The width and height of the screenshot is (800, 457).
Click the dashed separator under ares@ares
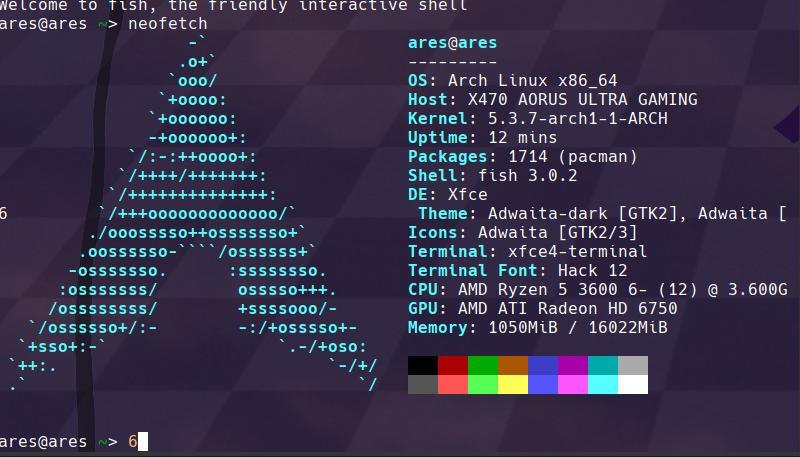click(453, 62)
